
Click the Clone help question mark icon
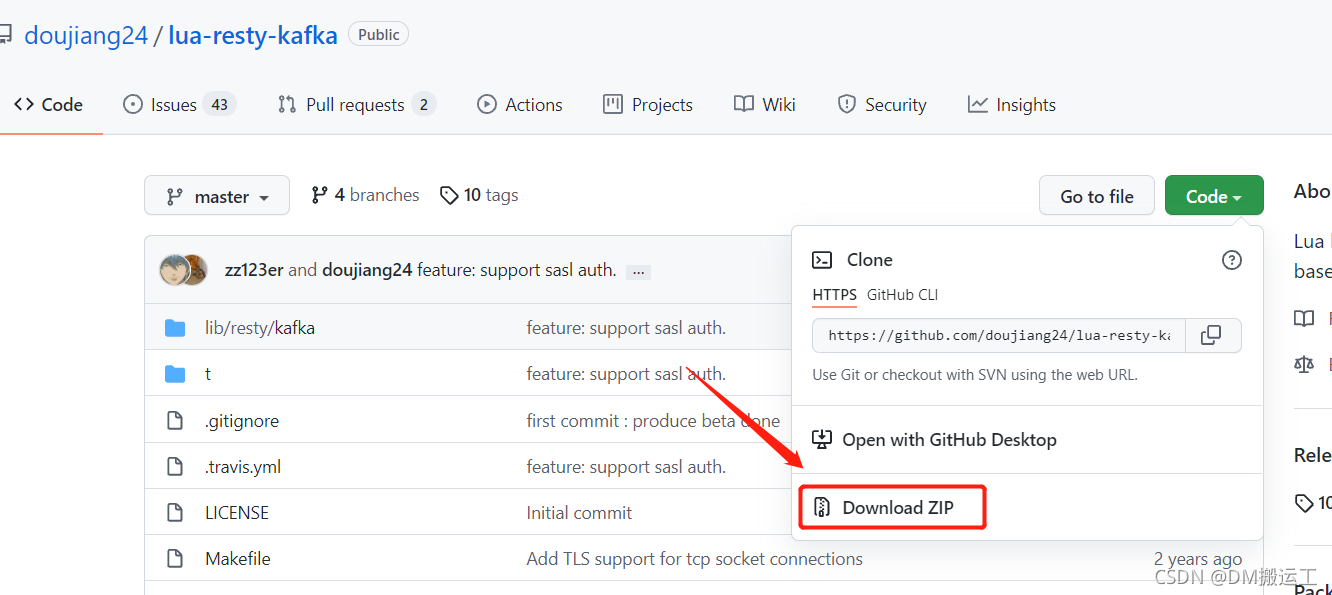tap(1232, 260)
